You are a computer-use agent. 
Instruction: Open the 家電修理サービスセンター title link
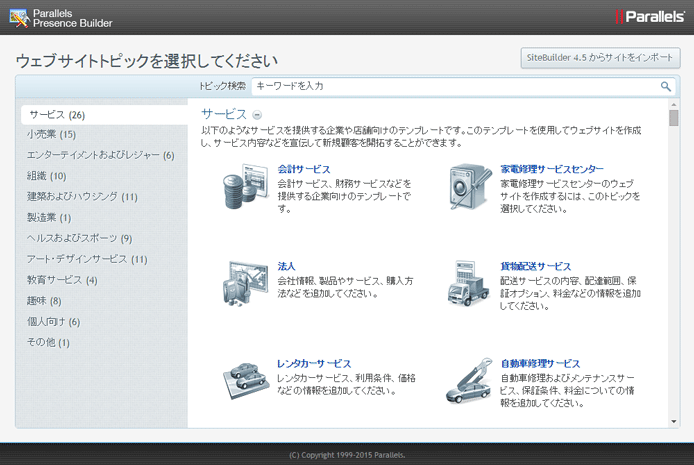pyautogui.click(x=552, y=170)
